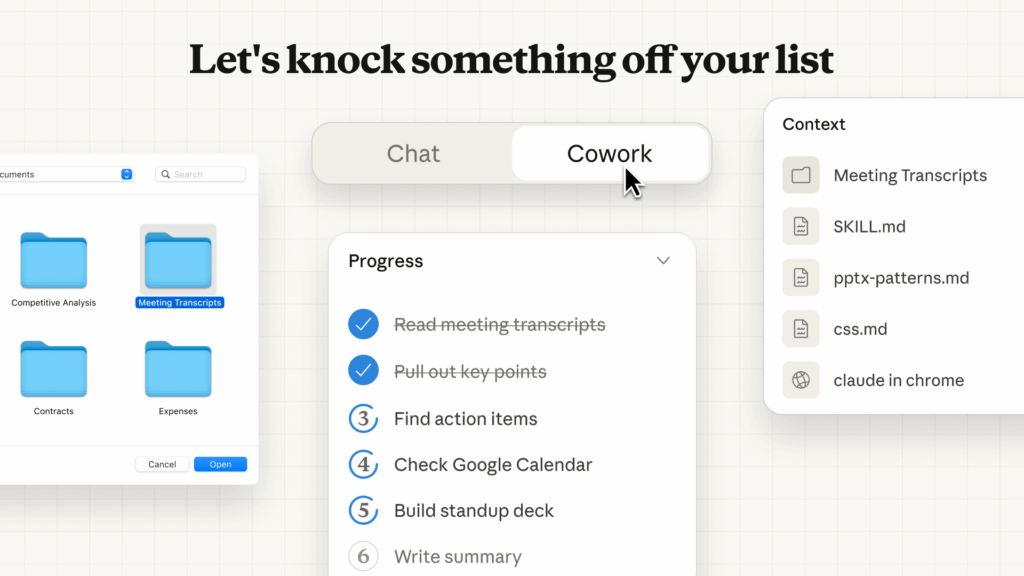Collapse the Progress panel
This screenshot has height=576, width=1024.
click(663, 260)
